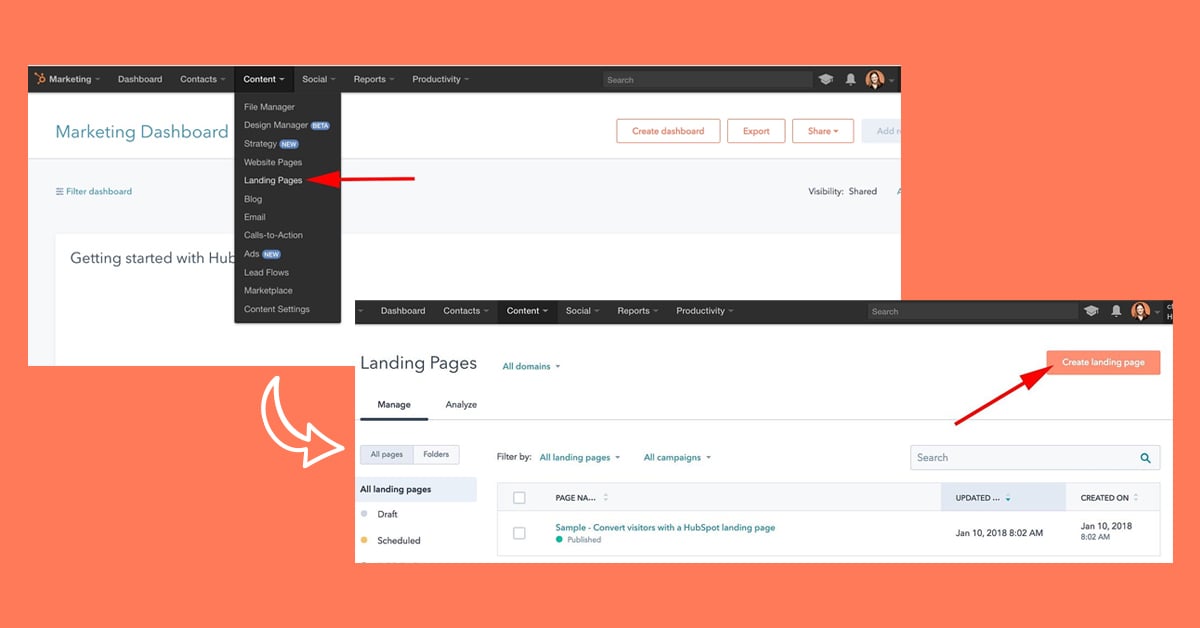Viewport: 1200px width, 628px height.
Task: Tick checkbox for Sample landing page row
Action: [519, 533]
